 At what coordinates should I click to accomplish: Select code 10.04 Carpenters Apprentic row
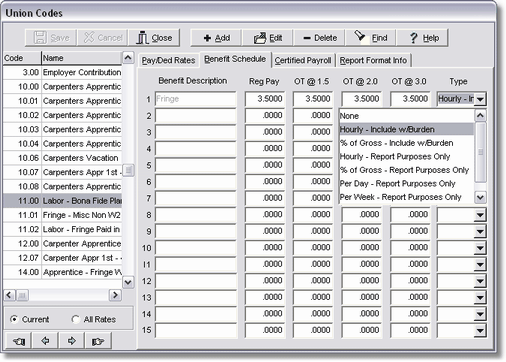[x=63, y=144]
